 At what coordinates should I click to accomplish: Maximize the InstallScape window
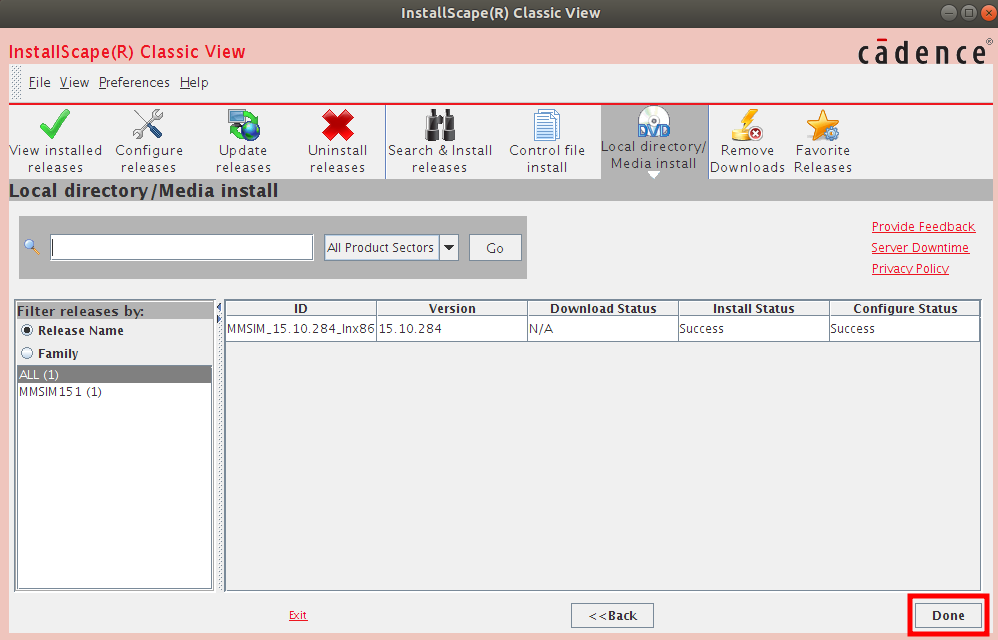tap(969, 13)
